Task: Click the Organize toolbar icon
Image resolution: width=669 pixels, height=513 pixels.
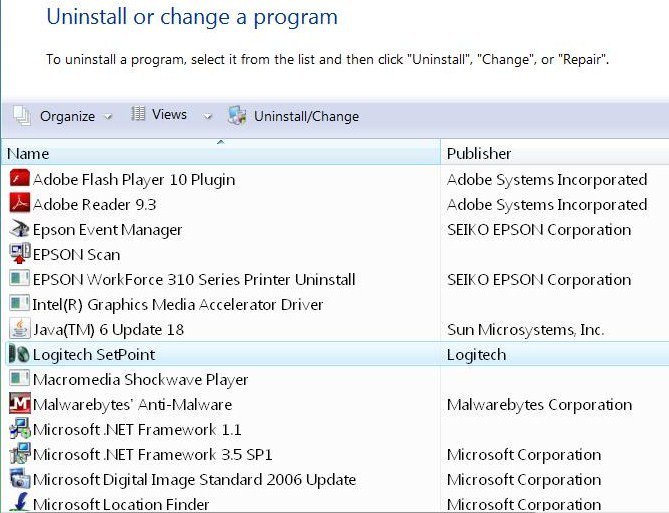Action: point(22,116)
